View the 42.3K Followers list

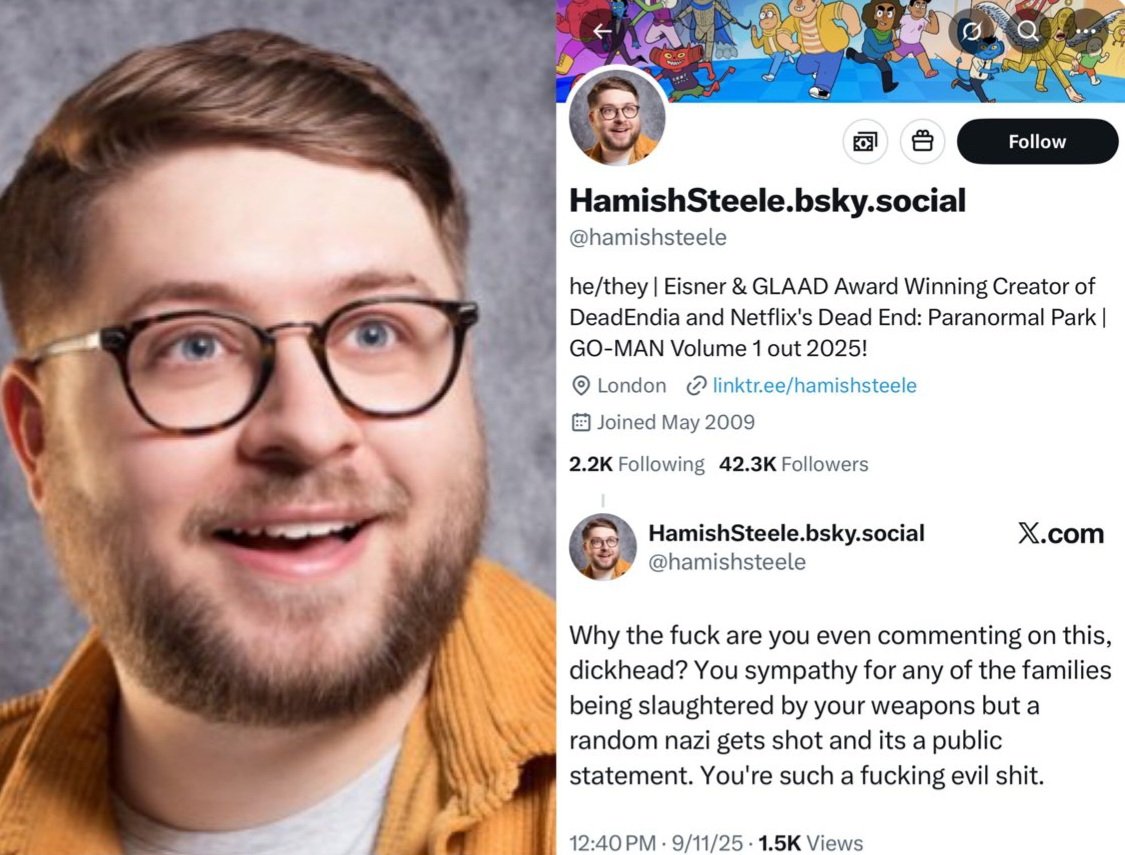793,464
